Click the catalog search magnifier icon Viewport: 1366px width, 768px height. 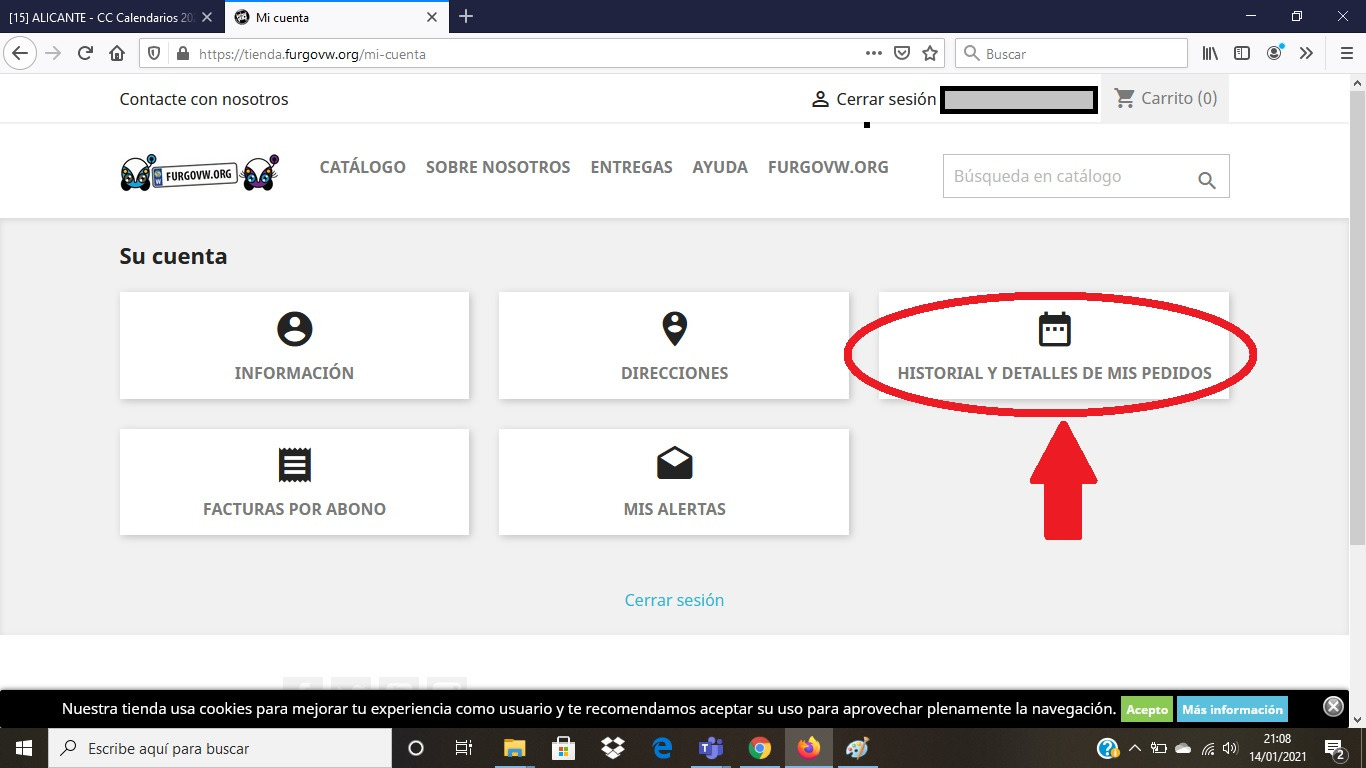(1207, 180)
